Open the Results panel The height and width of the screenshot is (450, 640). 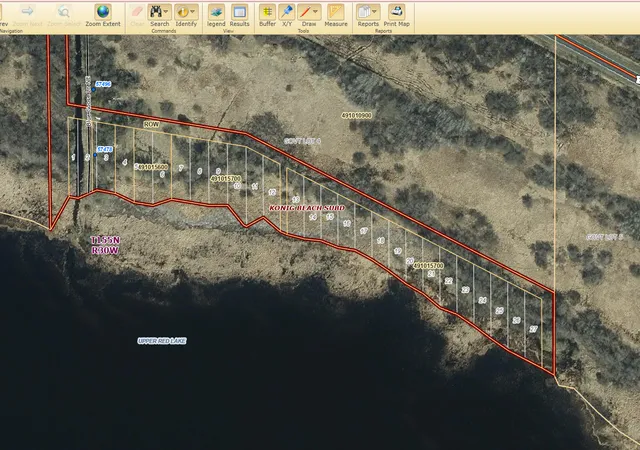tap(239, 12)
